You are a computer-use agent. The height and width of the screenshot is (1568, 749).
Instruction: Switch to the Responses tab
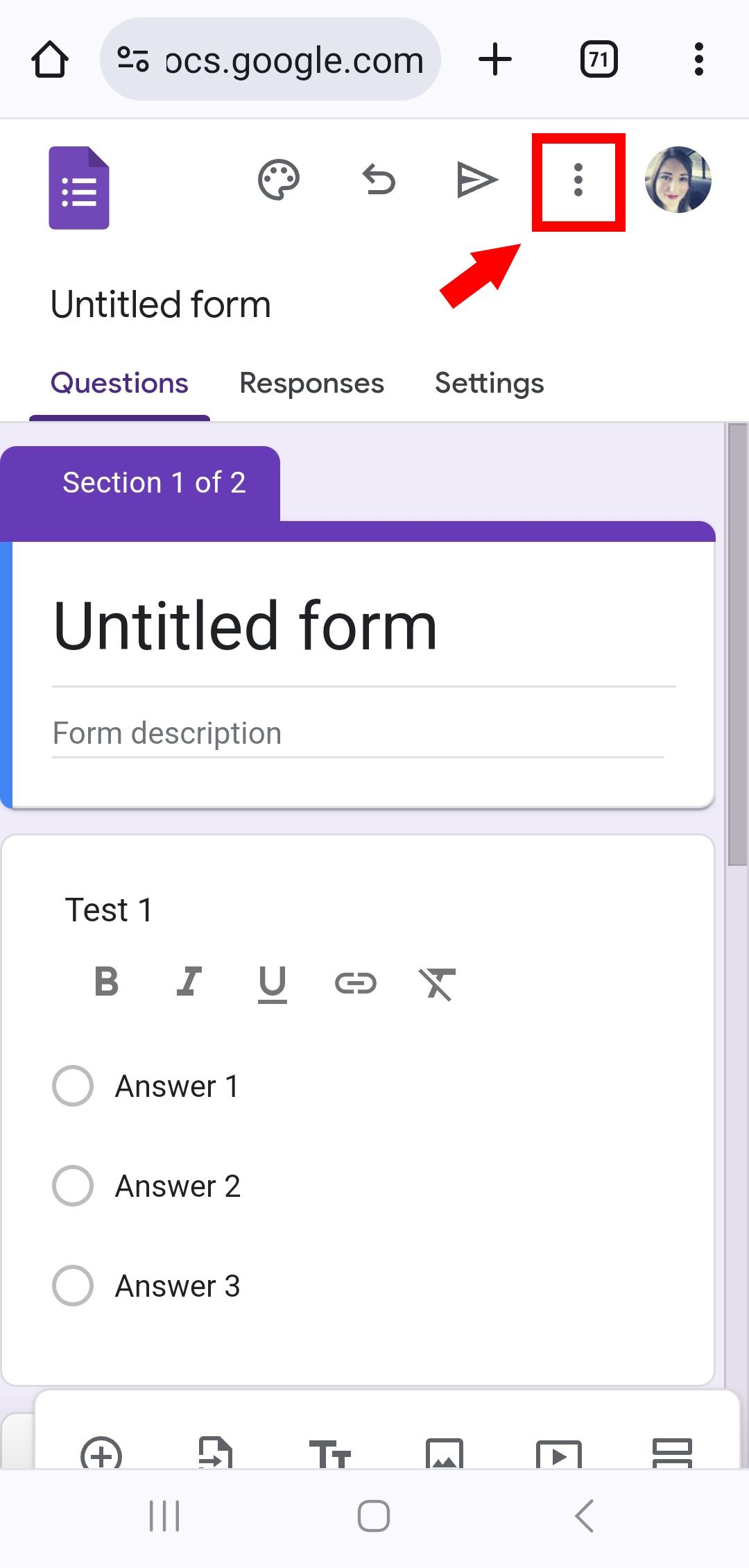tap(311, 382)
